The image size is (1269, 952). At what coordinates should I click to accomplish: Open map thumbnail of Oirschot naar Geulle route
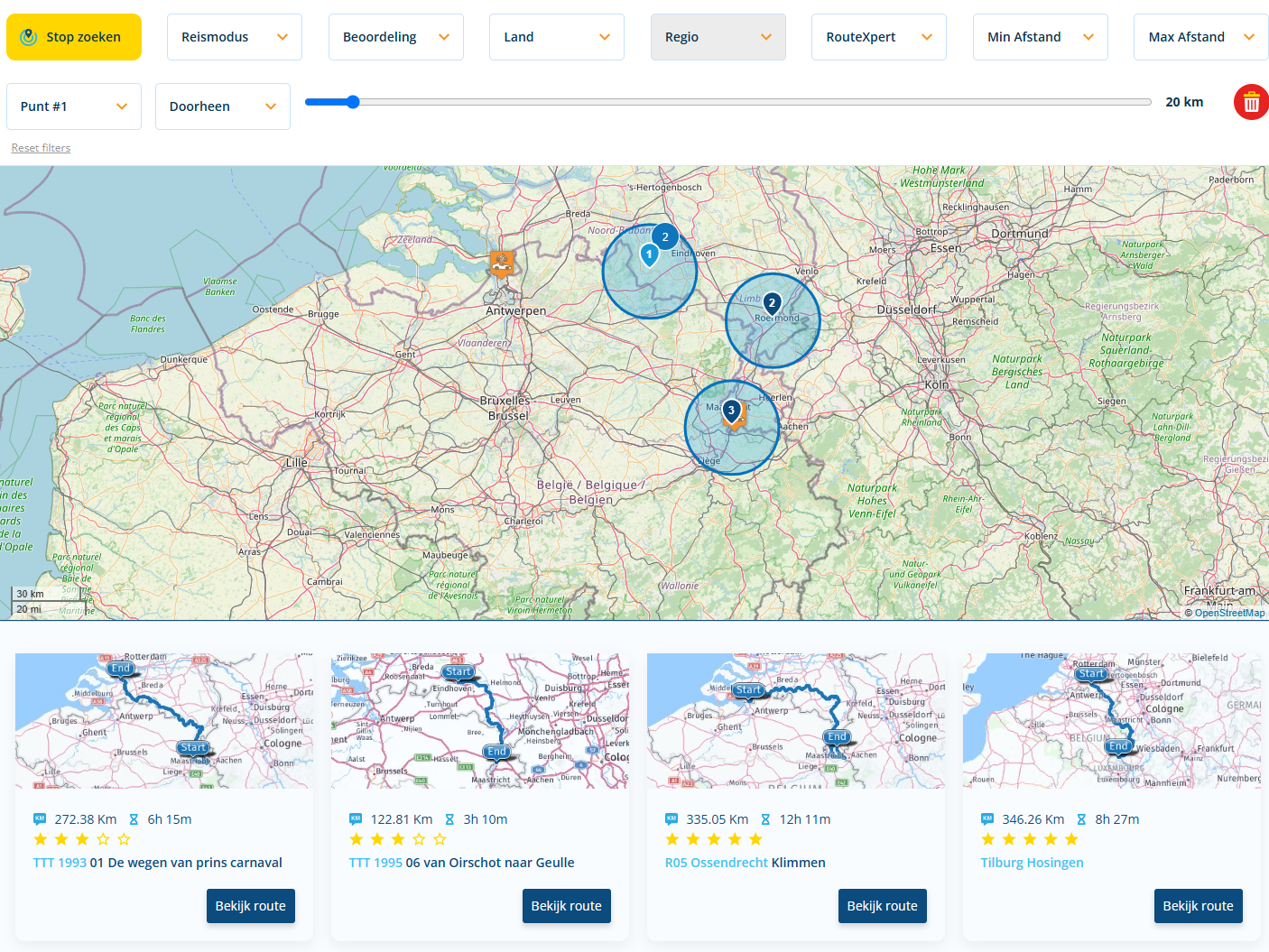[480, 721]
